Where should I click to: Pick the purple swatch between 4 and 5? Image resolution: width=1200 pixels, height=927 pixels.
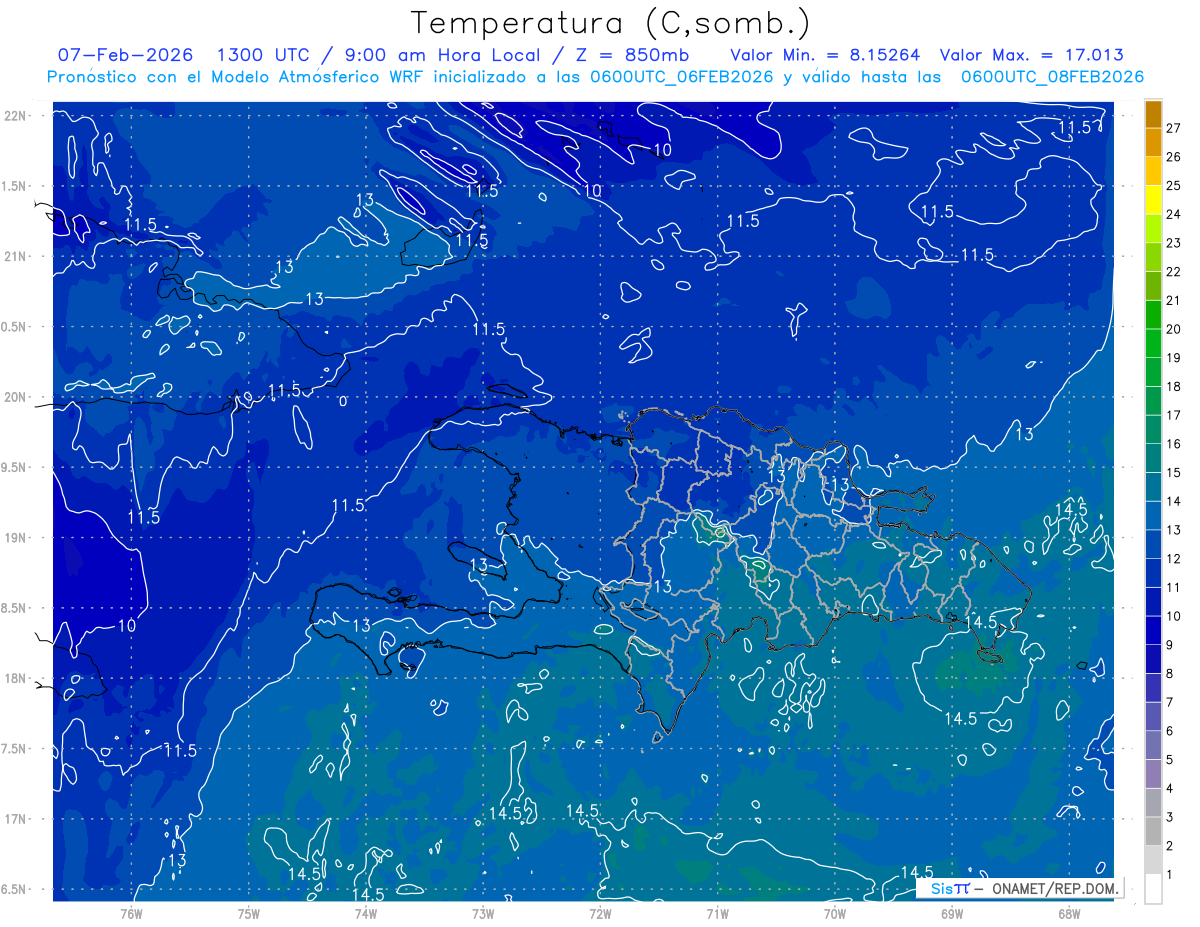click(1153, 773)
